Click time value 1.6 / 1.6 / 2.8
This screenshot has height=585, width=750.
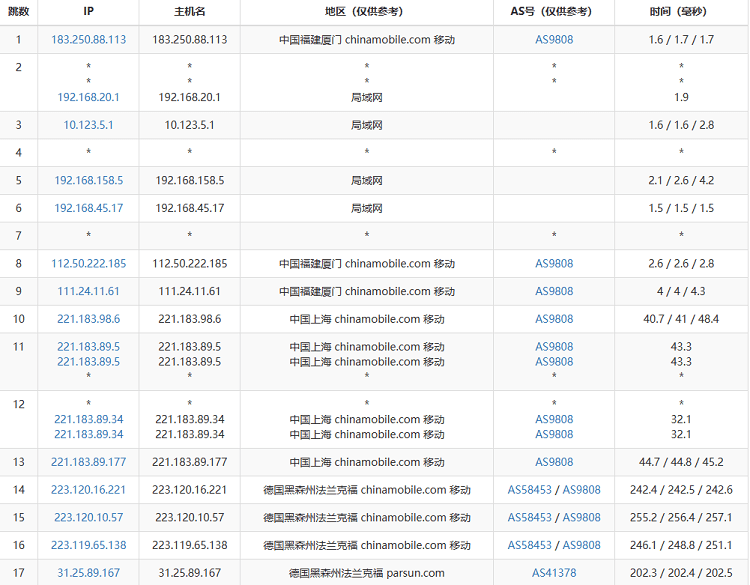681,125
